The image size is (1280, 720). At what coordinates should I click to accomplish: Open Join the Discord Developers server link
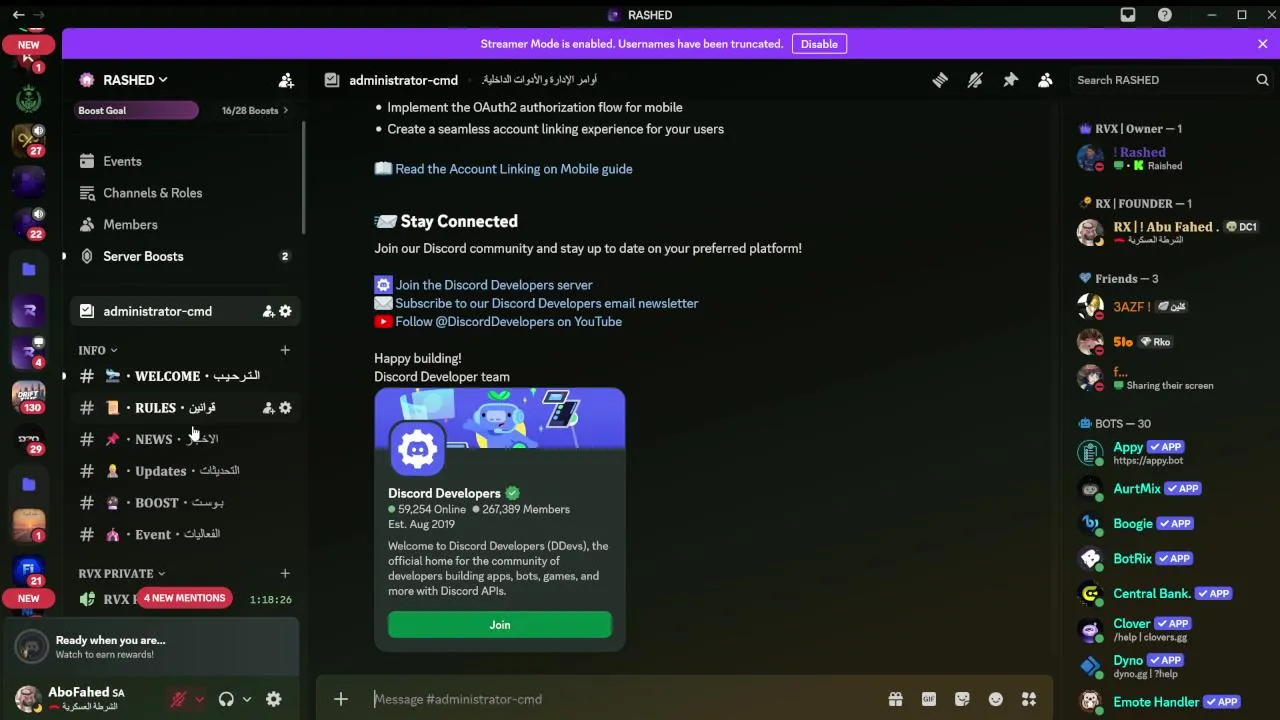coord(494,285)
